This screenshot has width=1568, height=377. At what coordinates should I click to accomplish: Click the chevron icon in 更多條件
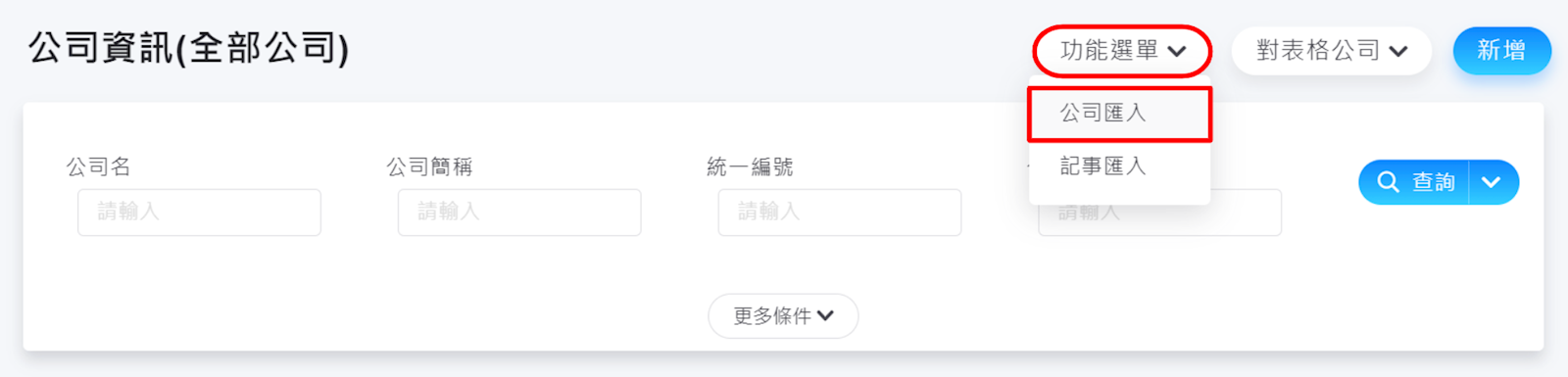point(825,315)
